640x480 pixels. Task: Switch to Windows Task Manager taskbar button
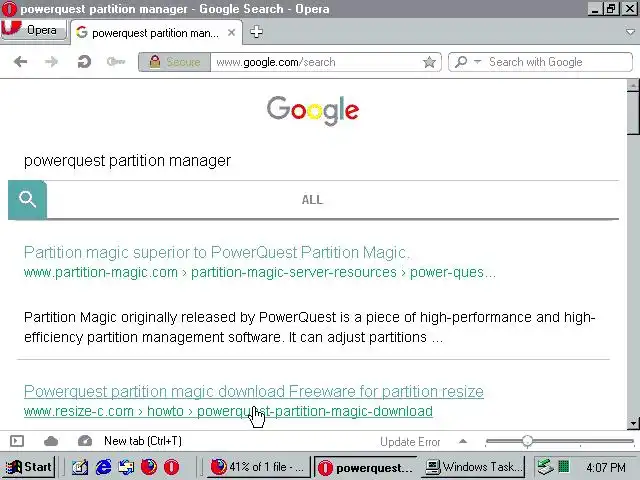473,467
